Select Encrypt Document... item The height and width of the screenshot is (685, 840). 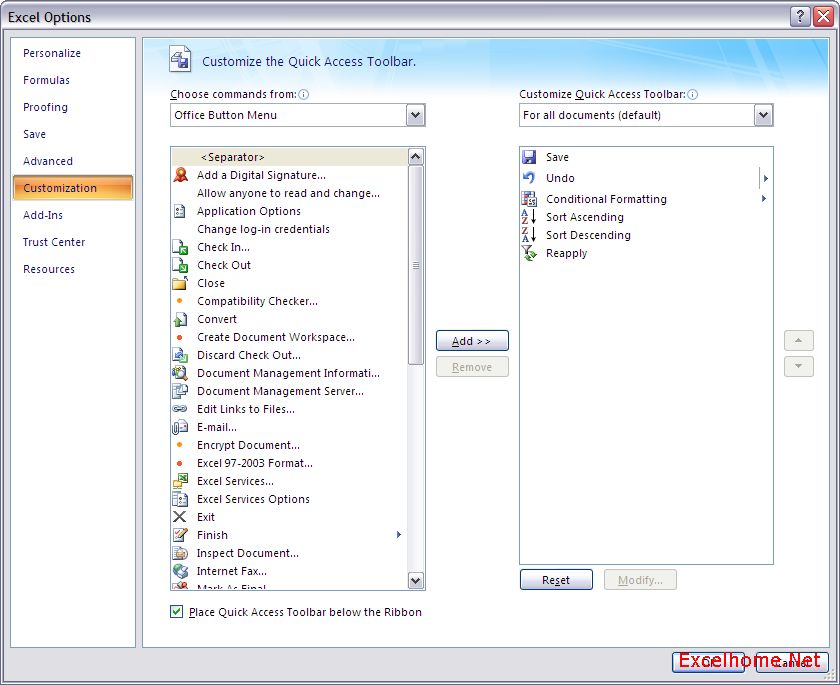click(289, 445)
